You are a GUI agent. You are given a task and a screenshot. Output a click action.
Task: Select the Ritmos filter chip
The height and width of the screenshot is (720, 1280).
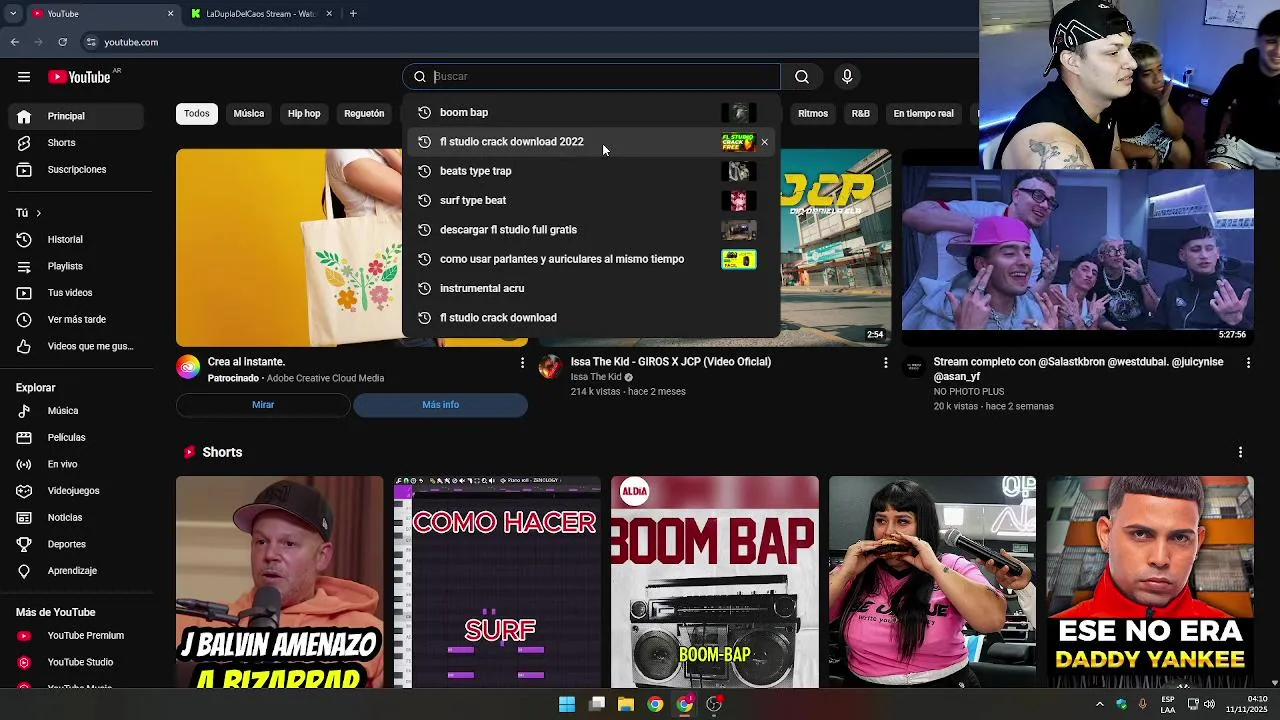coord(813,114)
